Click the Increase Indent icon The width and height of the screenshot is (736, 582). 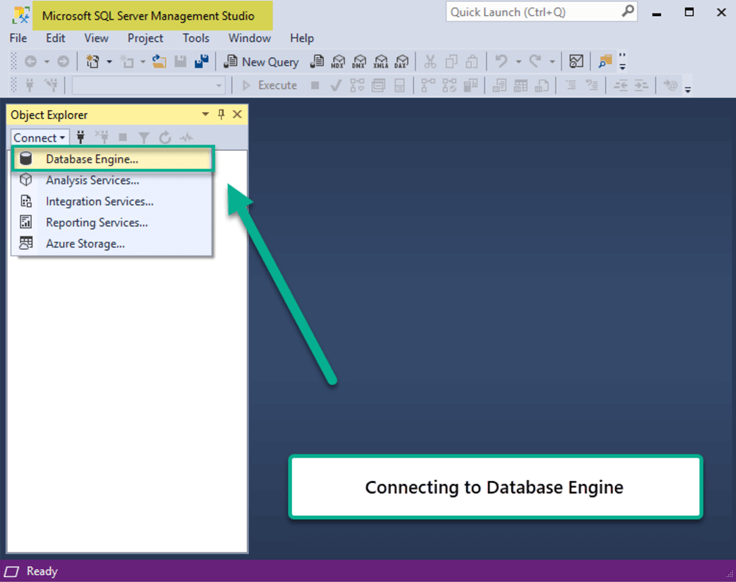(x=642, y=85)
